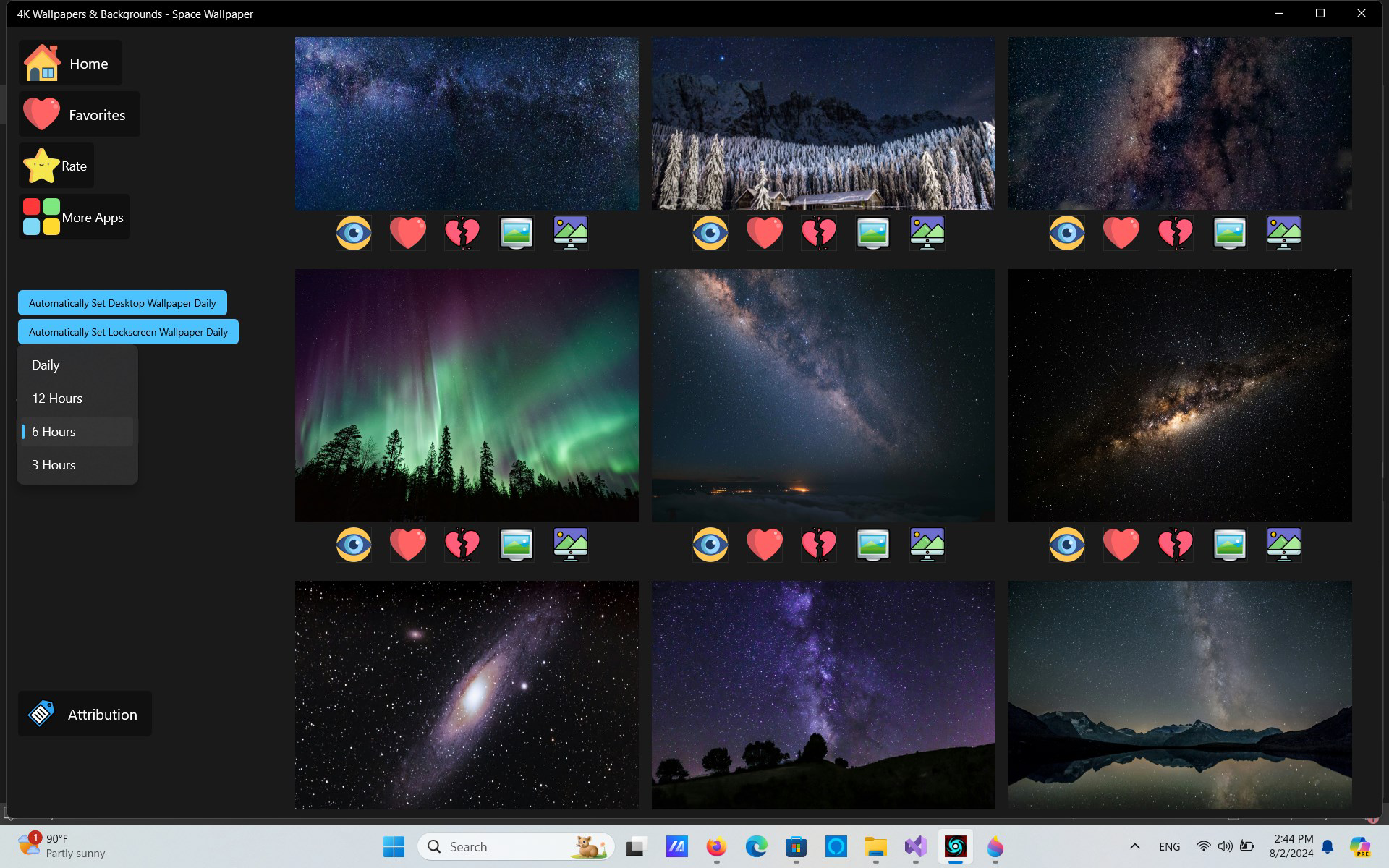Select the 3 Hours interval option

(x=77, y=465)
